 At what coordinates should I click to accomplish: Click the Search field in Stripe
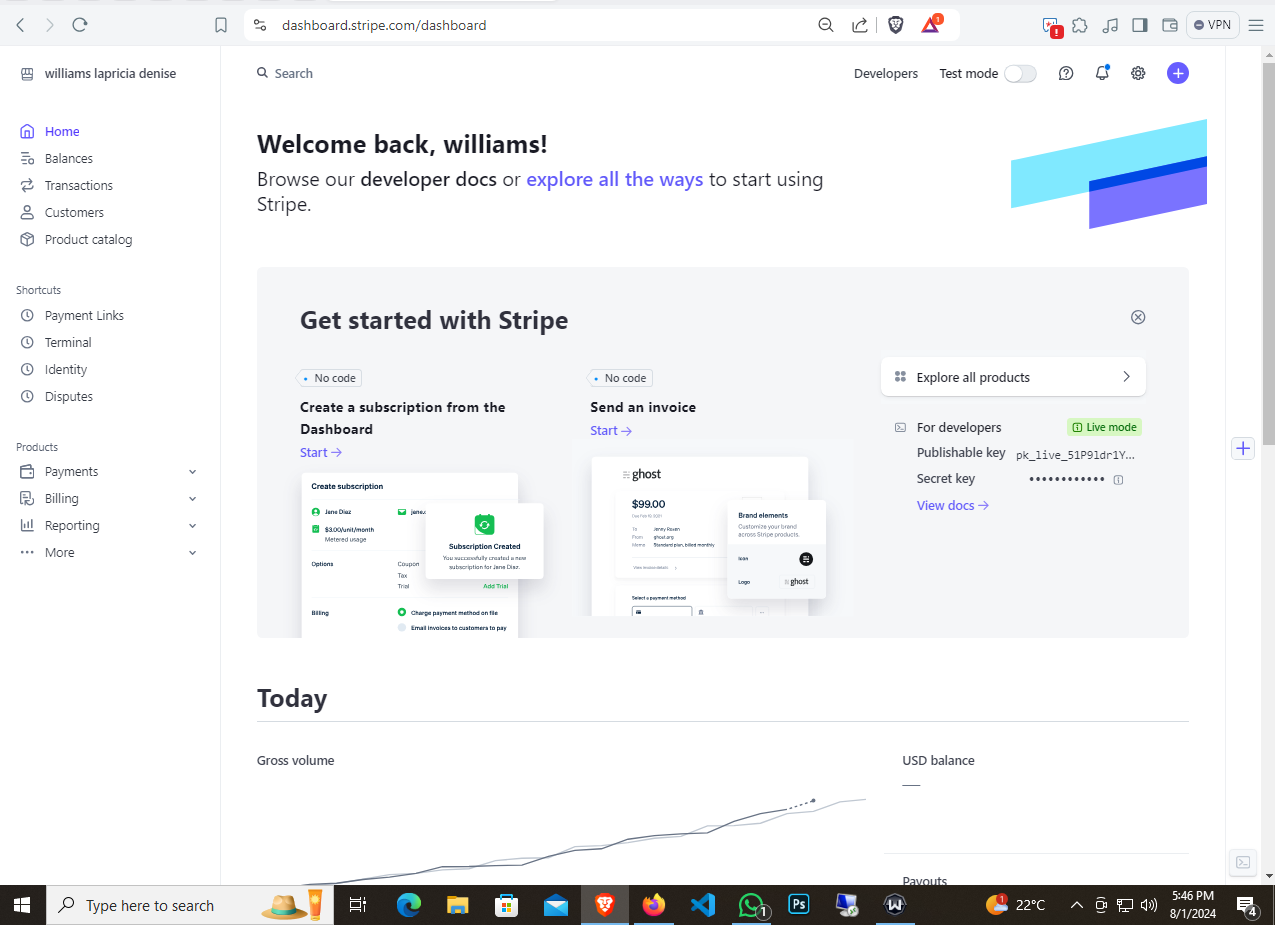285,73
